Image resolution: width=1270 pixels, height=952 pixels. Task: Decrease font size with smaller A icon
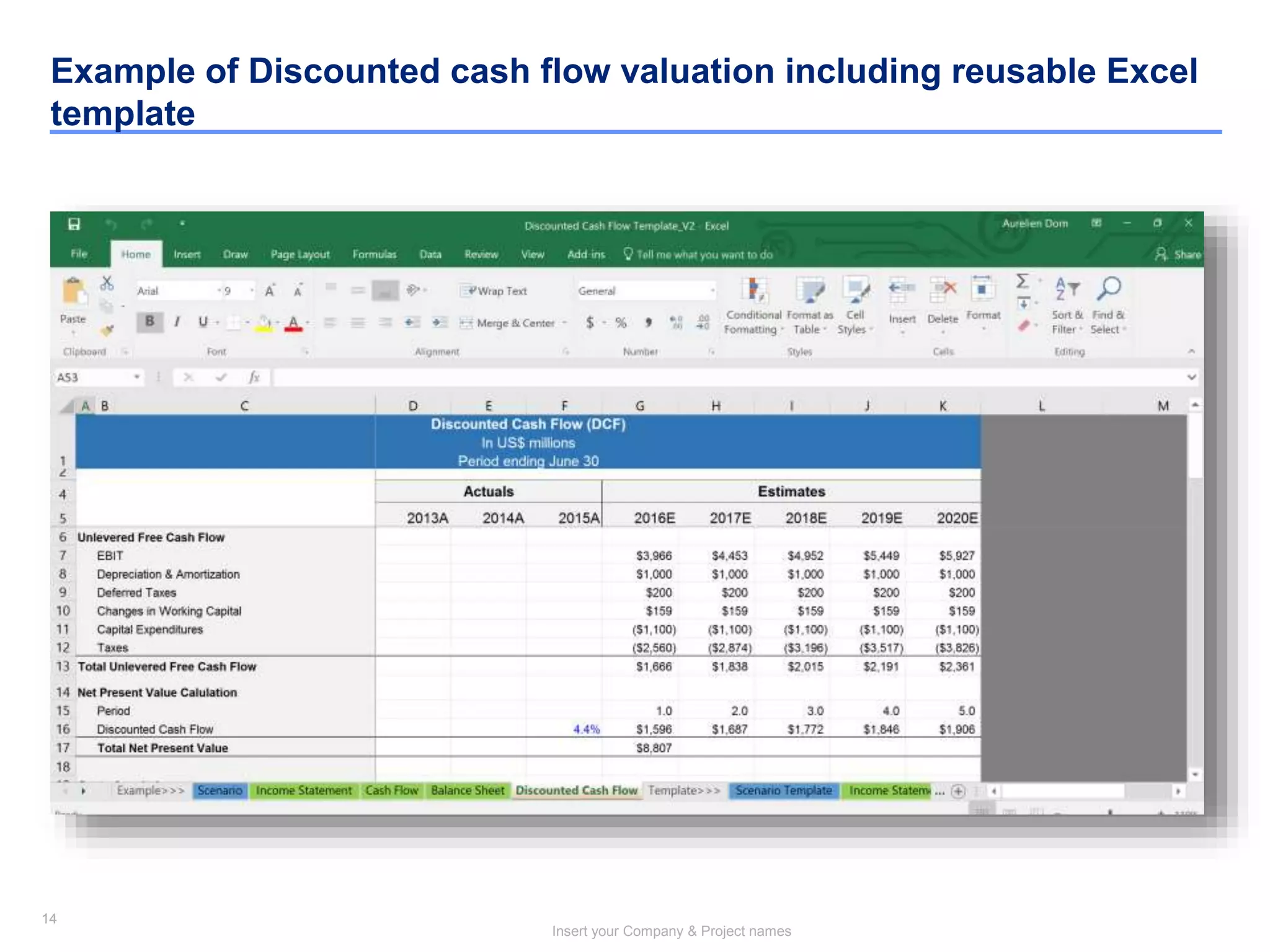[x=298, y=291]
